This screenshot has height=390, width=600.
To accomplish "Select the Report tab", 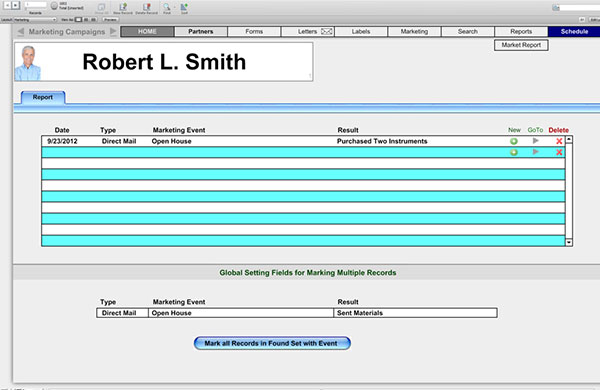I will tap(43, 97).
